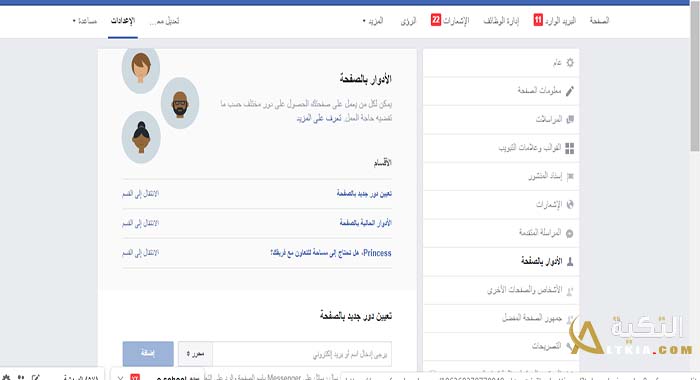
Task: Click the flag icon for إسناد المنشور
Action: point(570,176)
